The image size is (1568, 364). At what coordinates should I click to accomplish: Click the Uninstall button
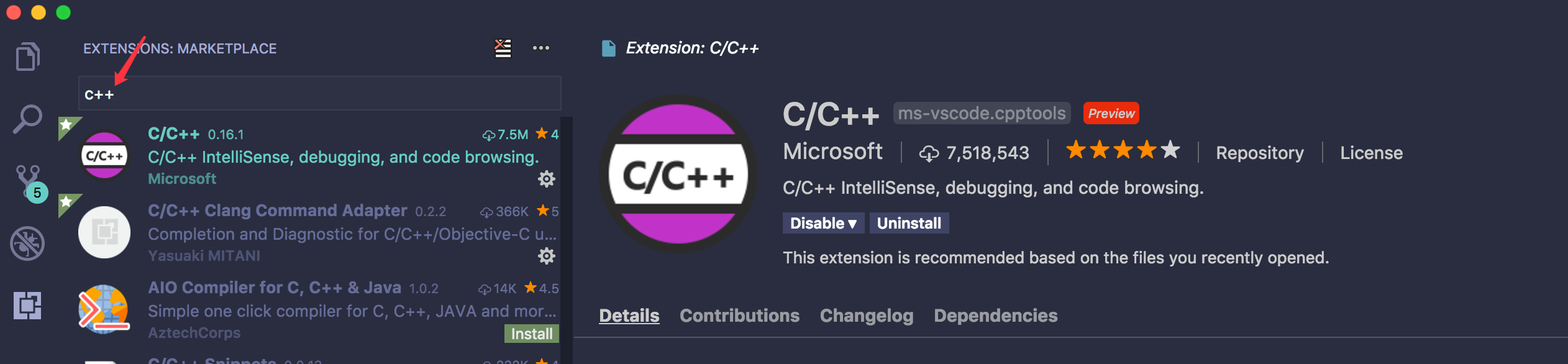[909, 223]
